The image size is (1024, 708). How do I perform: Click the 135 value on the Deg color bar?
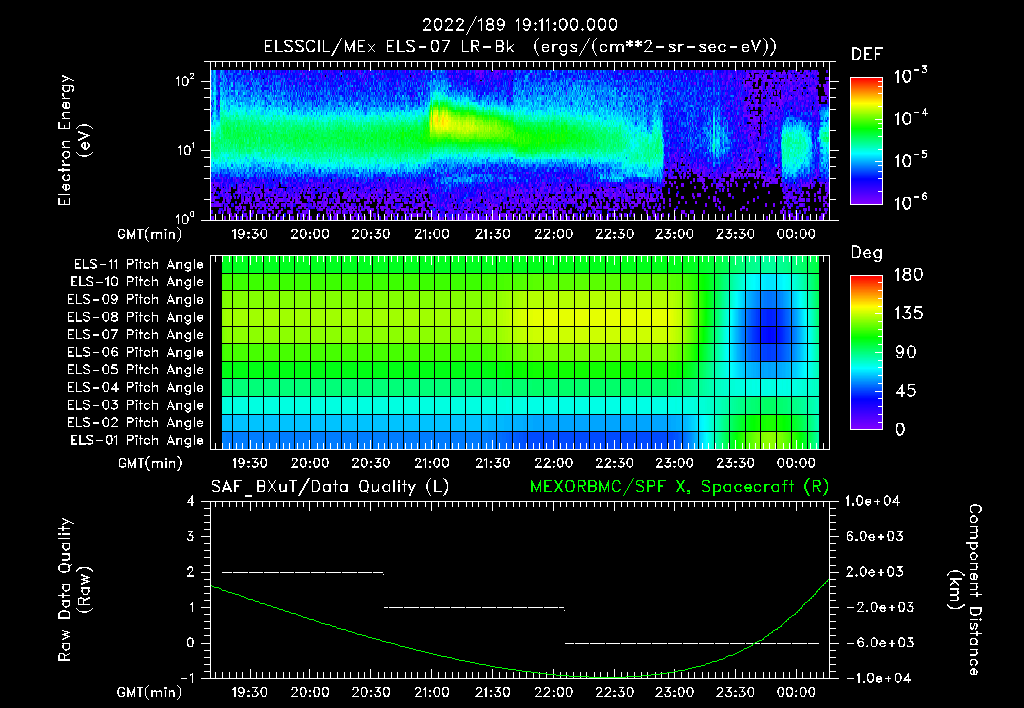pyautogui.click(x=908, y=314)
